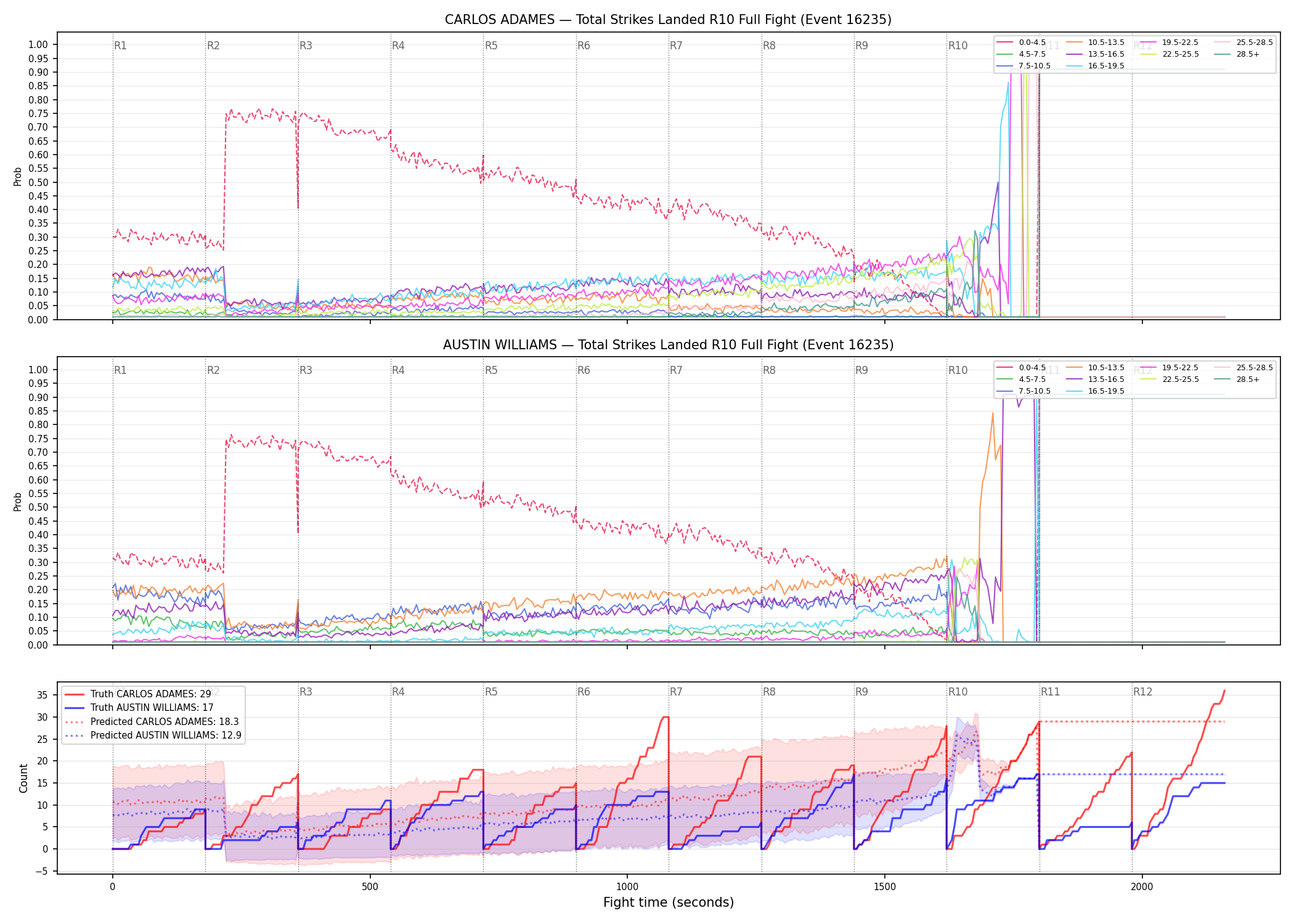Click the R3 round marker in the Carlos Adames chart
The width and height of the screenshot is (1294, 924).
[306, 46]
